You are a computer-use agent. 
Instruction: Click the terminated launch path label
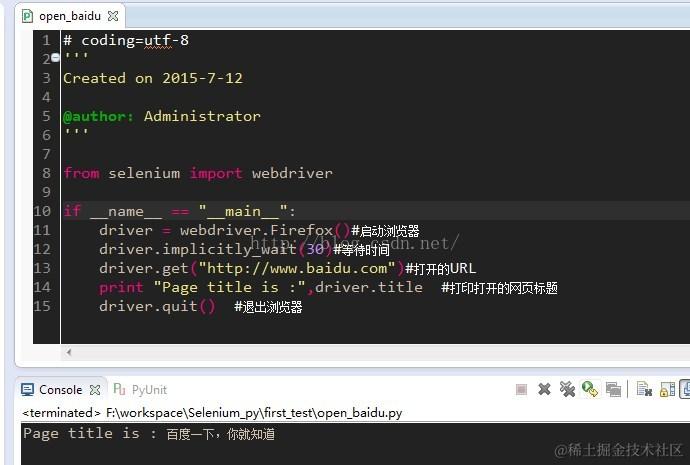tap(212, 413)
